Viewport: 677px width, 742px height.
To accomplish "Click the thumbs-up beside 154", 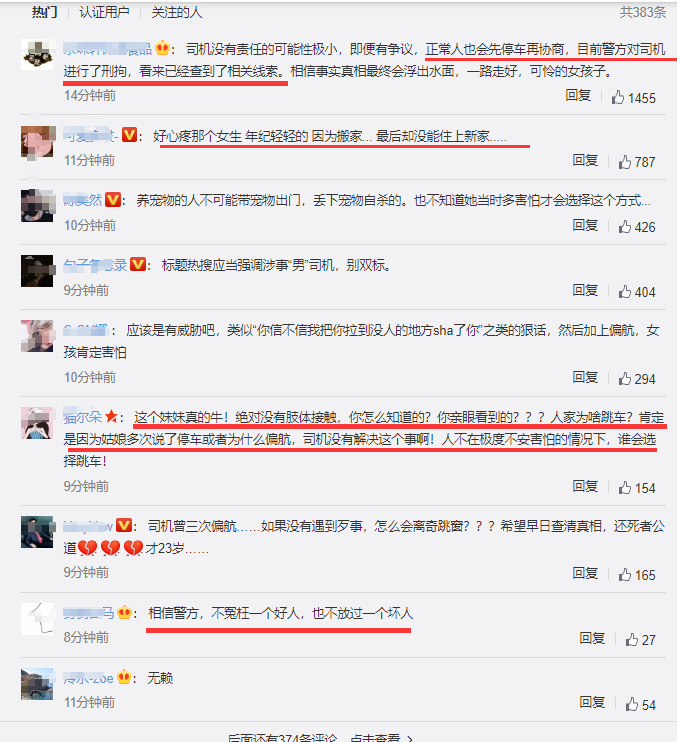I will [x=624, y=487].
